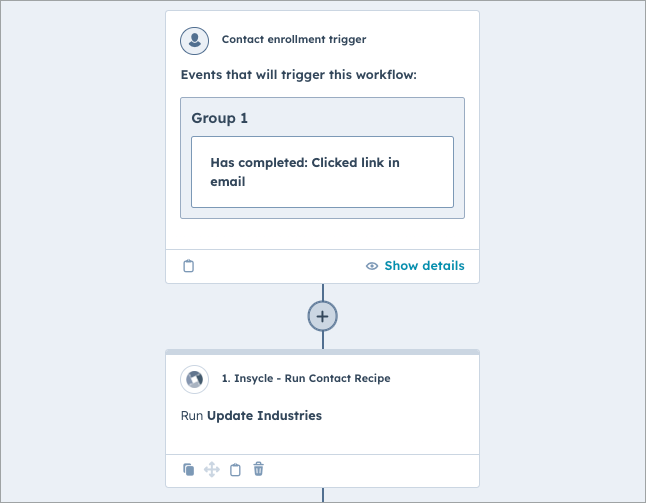The image size is (646, 503).
Task: Click the Insycle app logo icon
Action: [x=194, y=379]
